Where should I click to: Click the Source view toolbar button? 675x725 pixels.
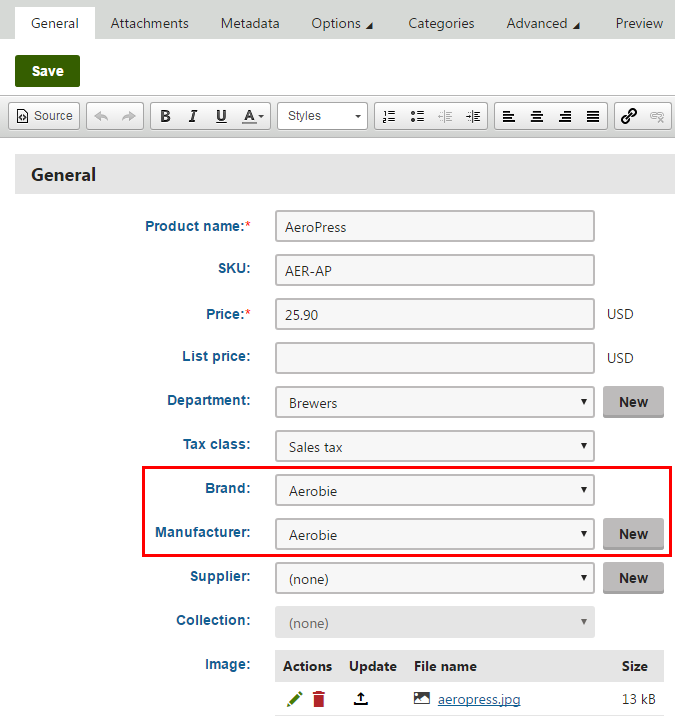click(44, 116)
